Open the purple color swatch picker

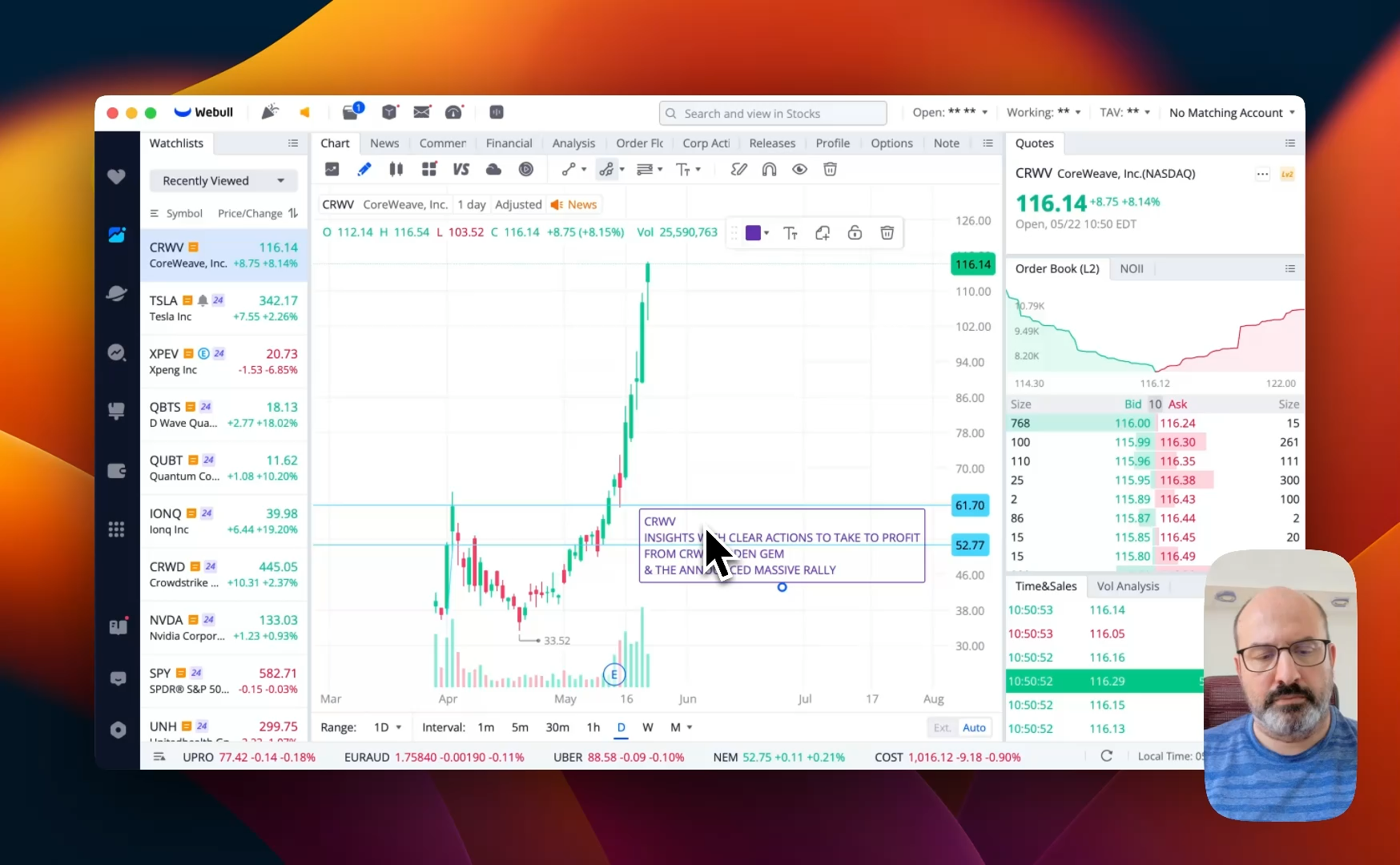click(x=757, y=233)
